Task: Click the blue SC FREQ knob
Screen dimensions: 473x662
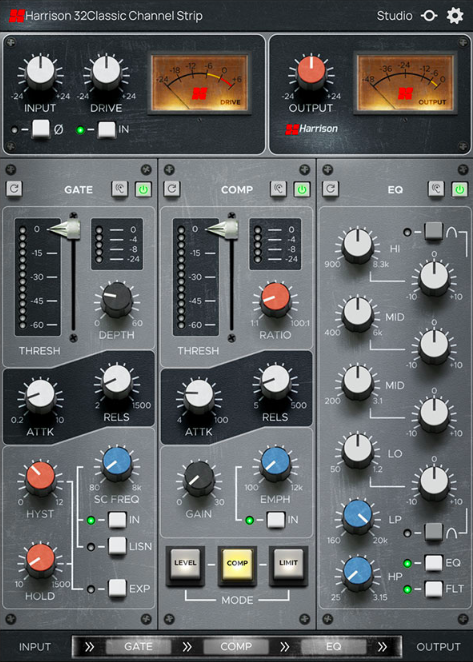Action: point(117,463)
